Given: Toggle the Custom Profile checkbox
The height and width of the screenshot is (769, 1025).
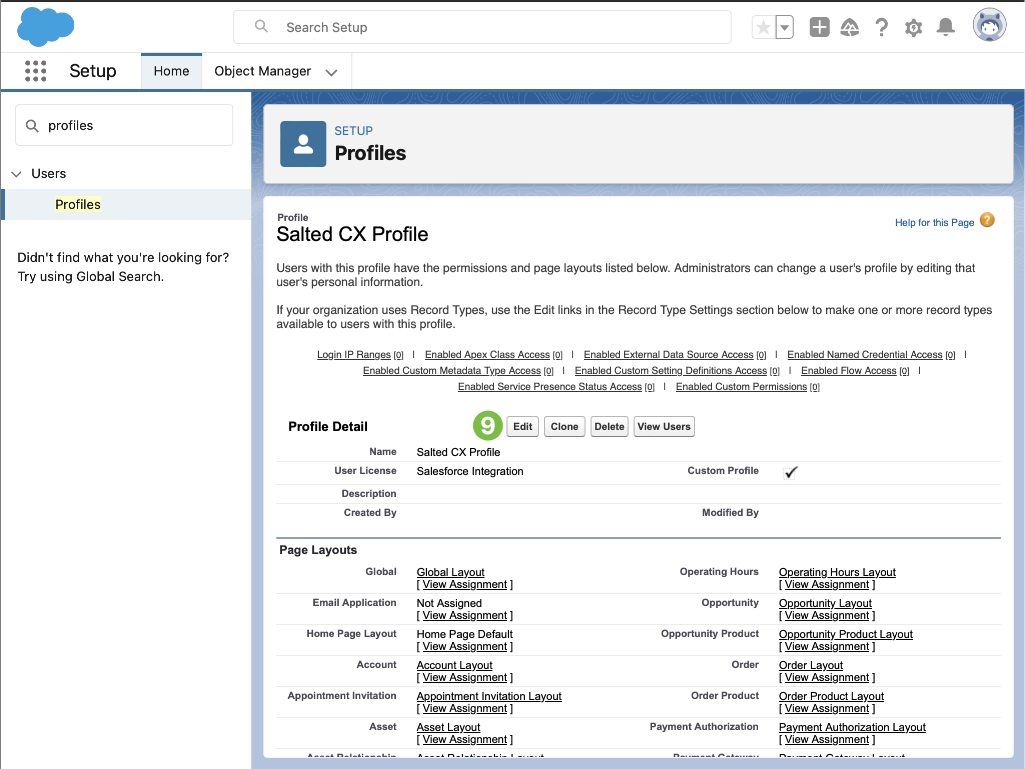Looking at the screenshot, I should point(790,472).
